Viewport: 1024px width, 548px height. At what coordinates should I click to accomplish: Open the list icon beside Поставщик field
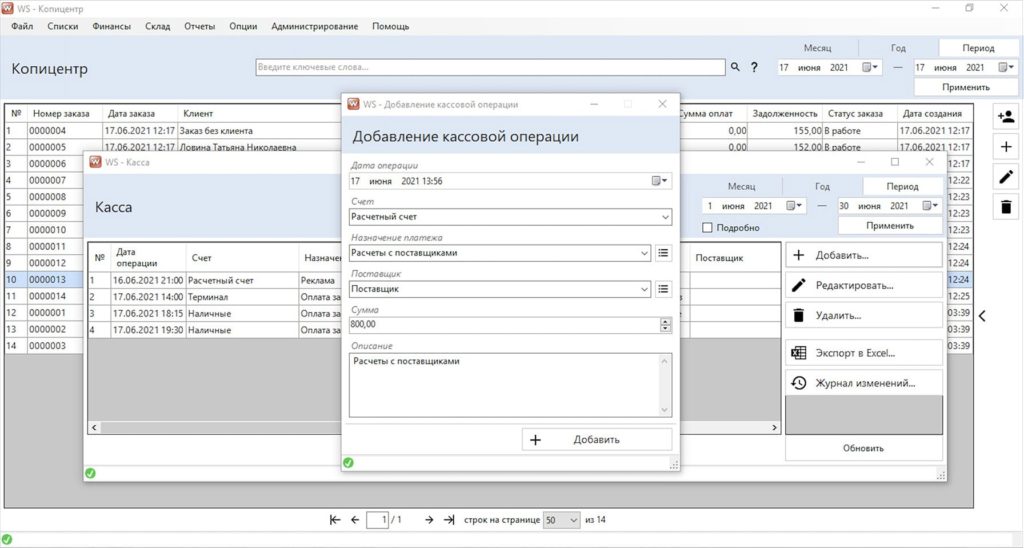pos(663,289)
